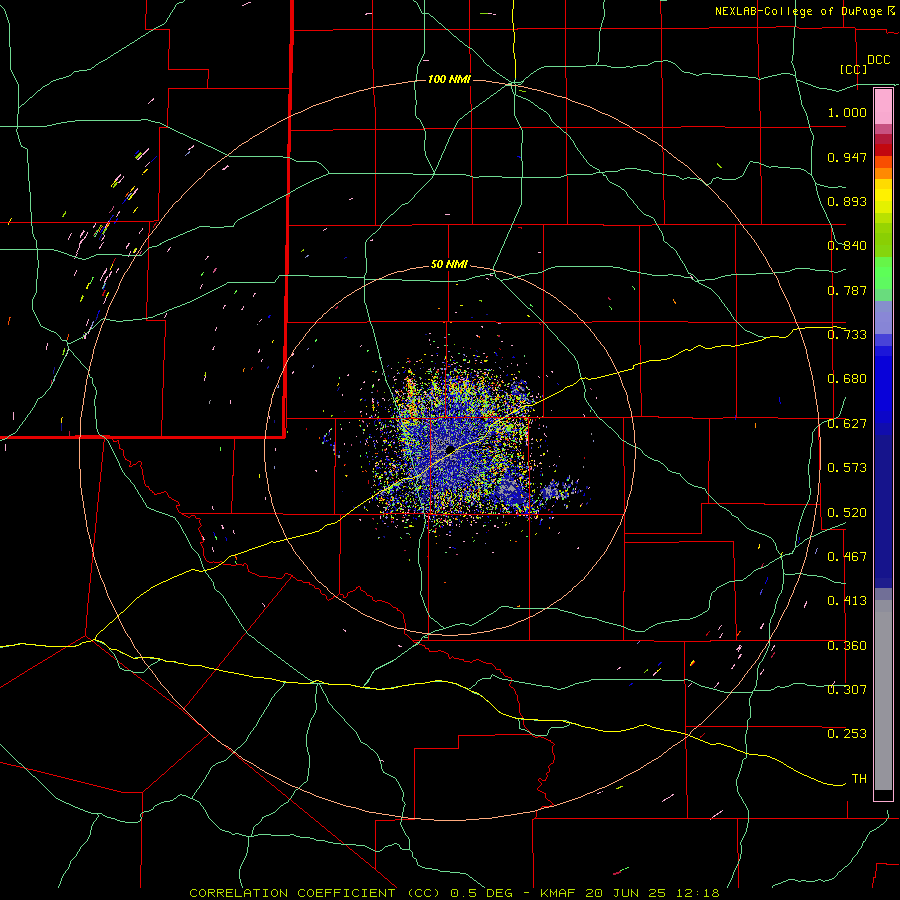Pick the bright green segment of the color bar
This screenshot has width=900, height=900.
[x=883, y=273]
